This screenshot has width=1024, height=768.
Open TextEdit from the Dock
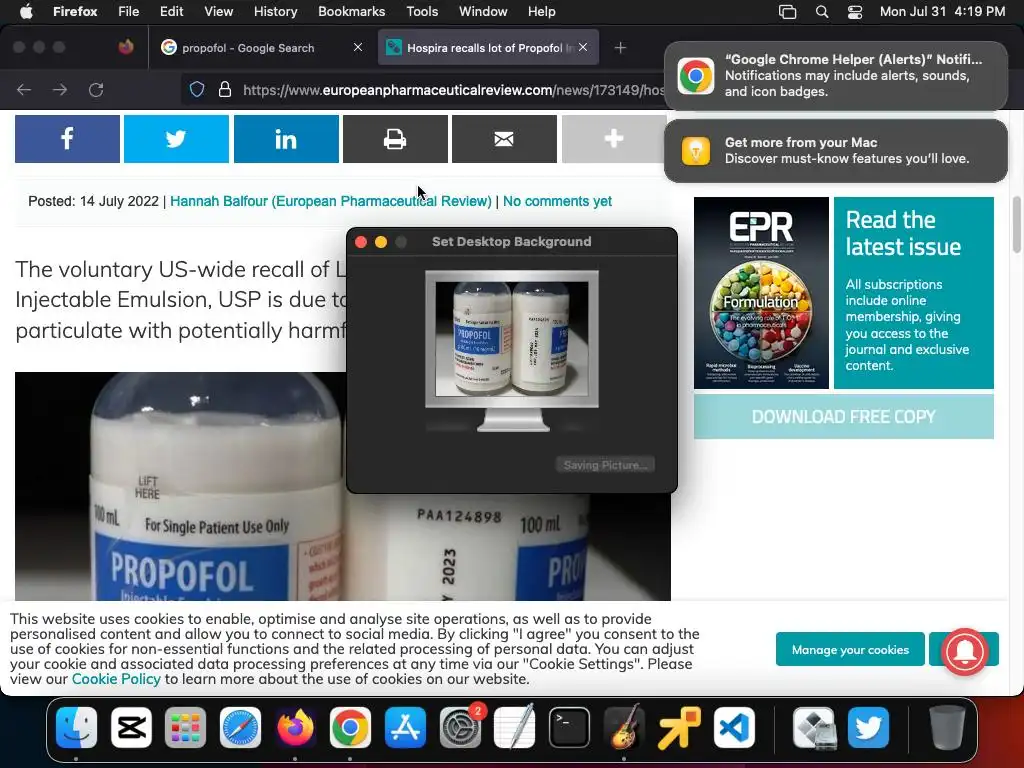coord(515,727)
